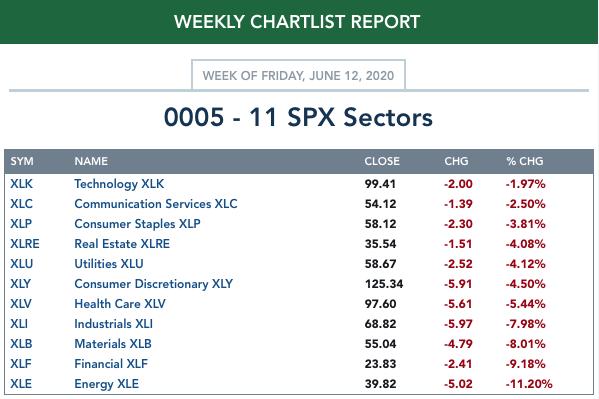
Task: Open Industrials XLI link
Action: point(113,324)
